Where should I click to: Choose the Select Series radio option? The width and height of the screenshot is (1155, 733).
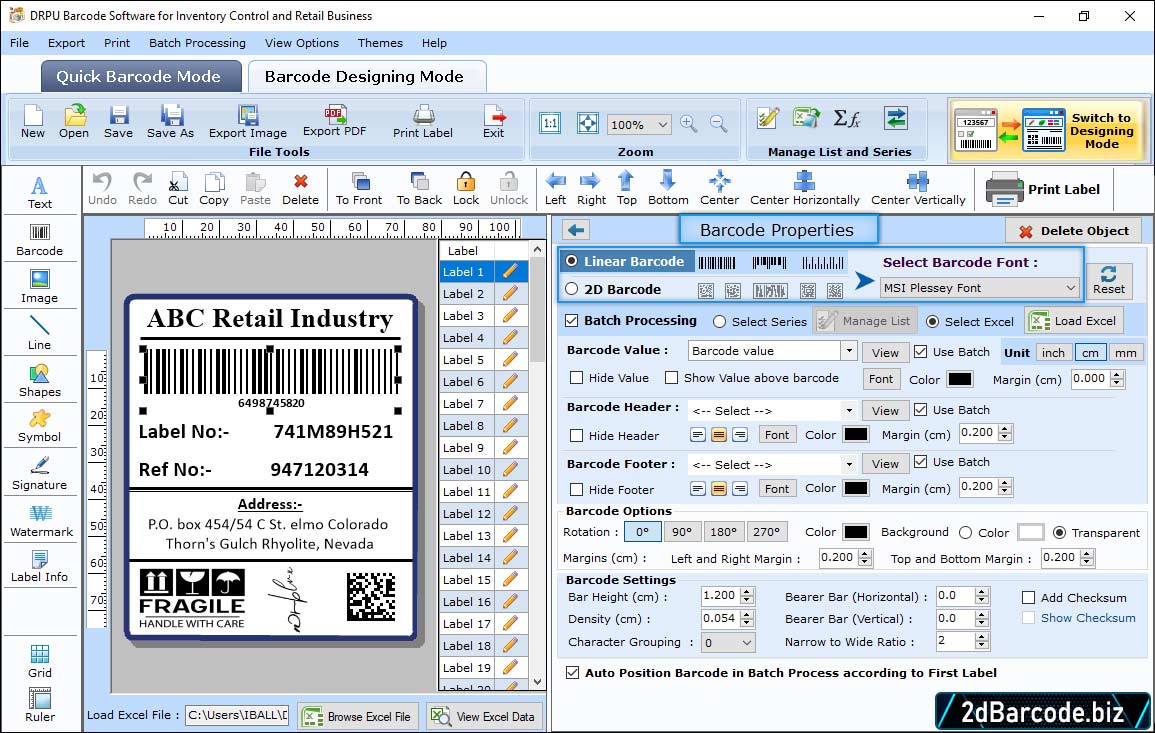tap(720, 322)
